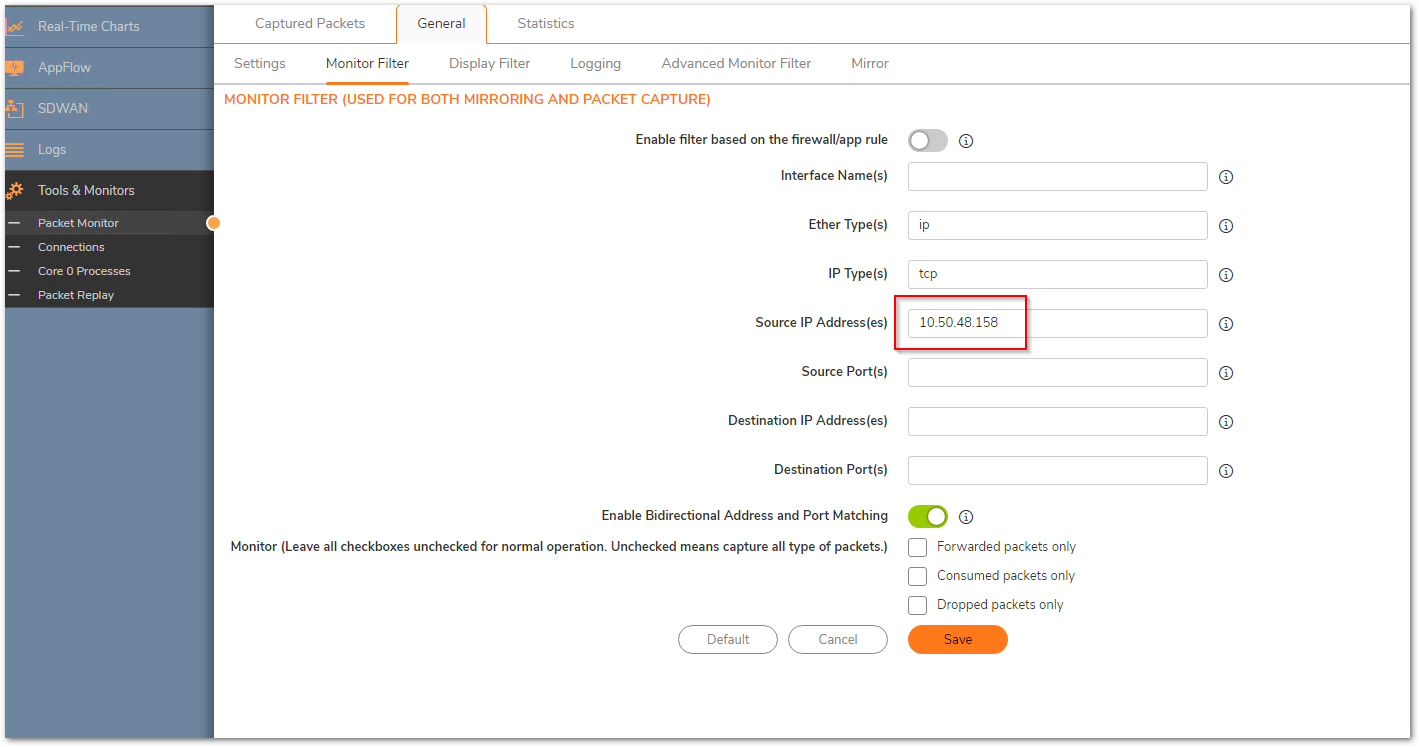Open the Real-Time Charts icon in sidebar
1419x747 pixels.
[14, 26]
